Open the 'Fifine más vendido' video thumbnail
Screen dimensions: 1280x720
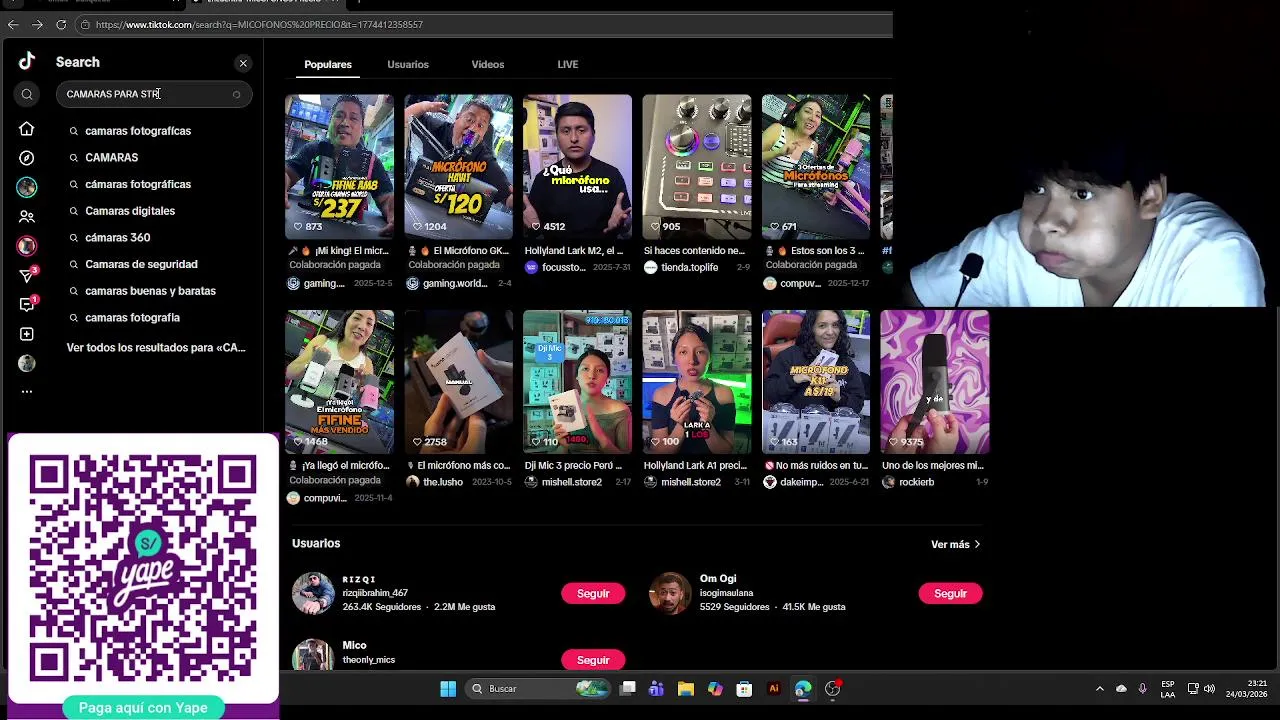pos(339,382)
